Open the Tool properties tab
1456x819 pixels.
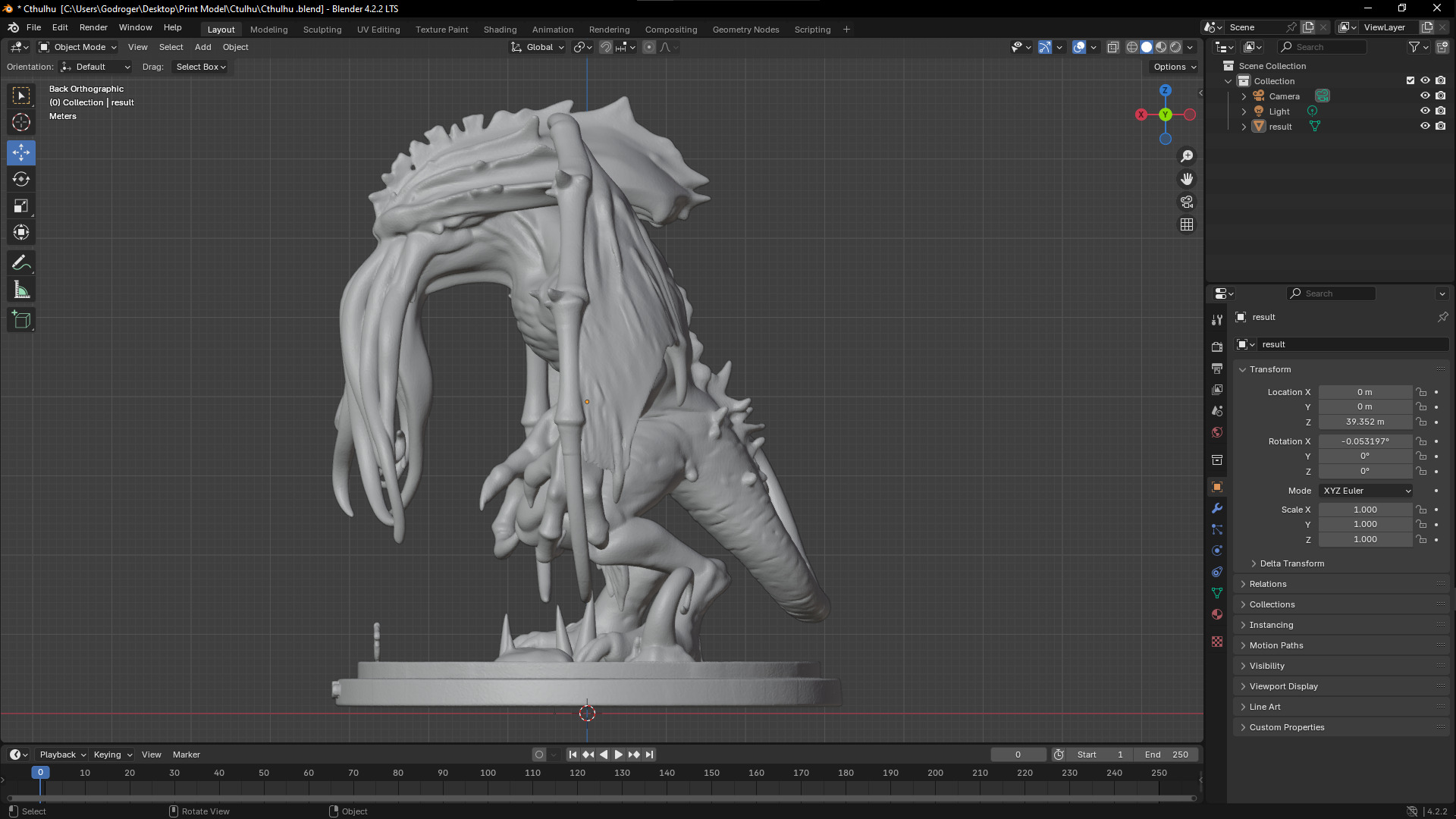click(1217, 320)
